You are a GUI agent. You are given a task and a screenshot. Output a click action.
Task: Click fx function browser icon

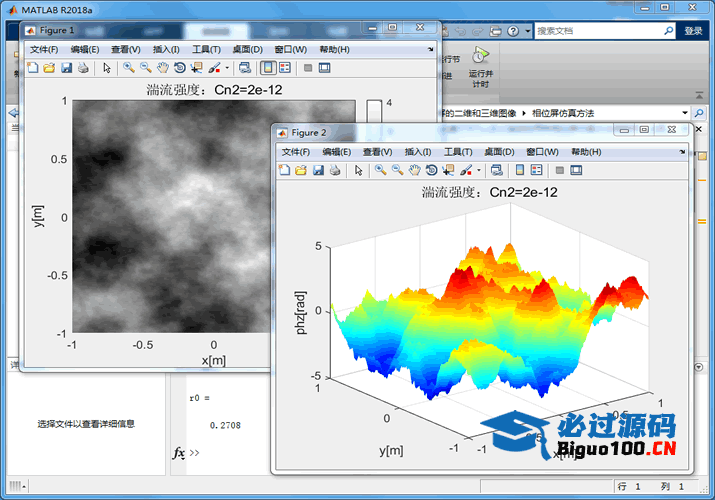pyautogui.click(x=179, y=453)
